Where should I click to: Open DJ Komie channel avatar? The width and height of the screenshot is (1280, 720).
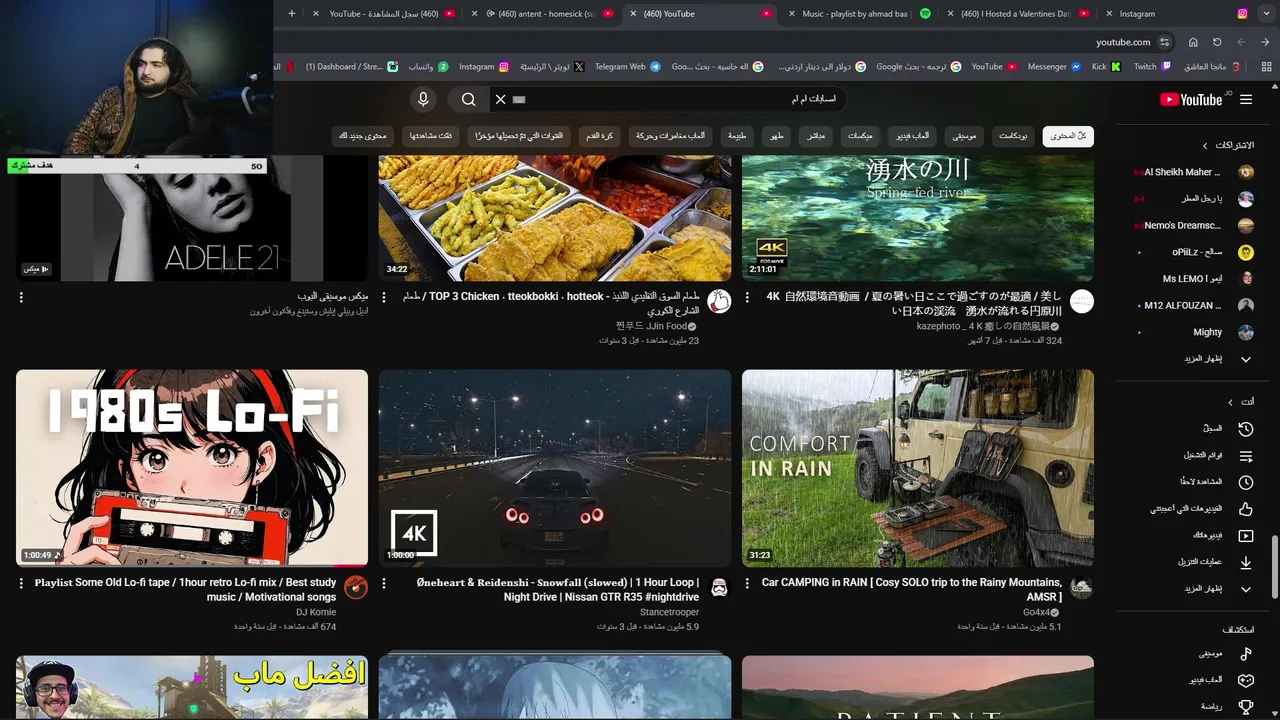(x=356, y=587)
